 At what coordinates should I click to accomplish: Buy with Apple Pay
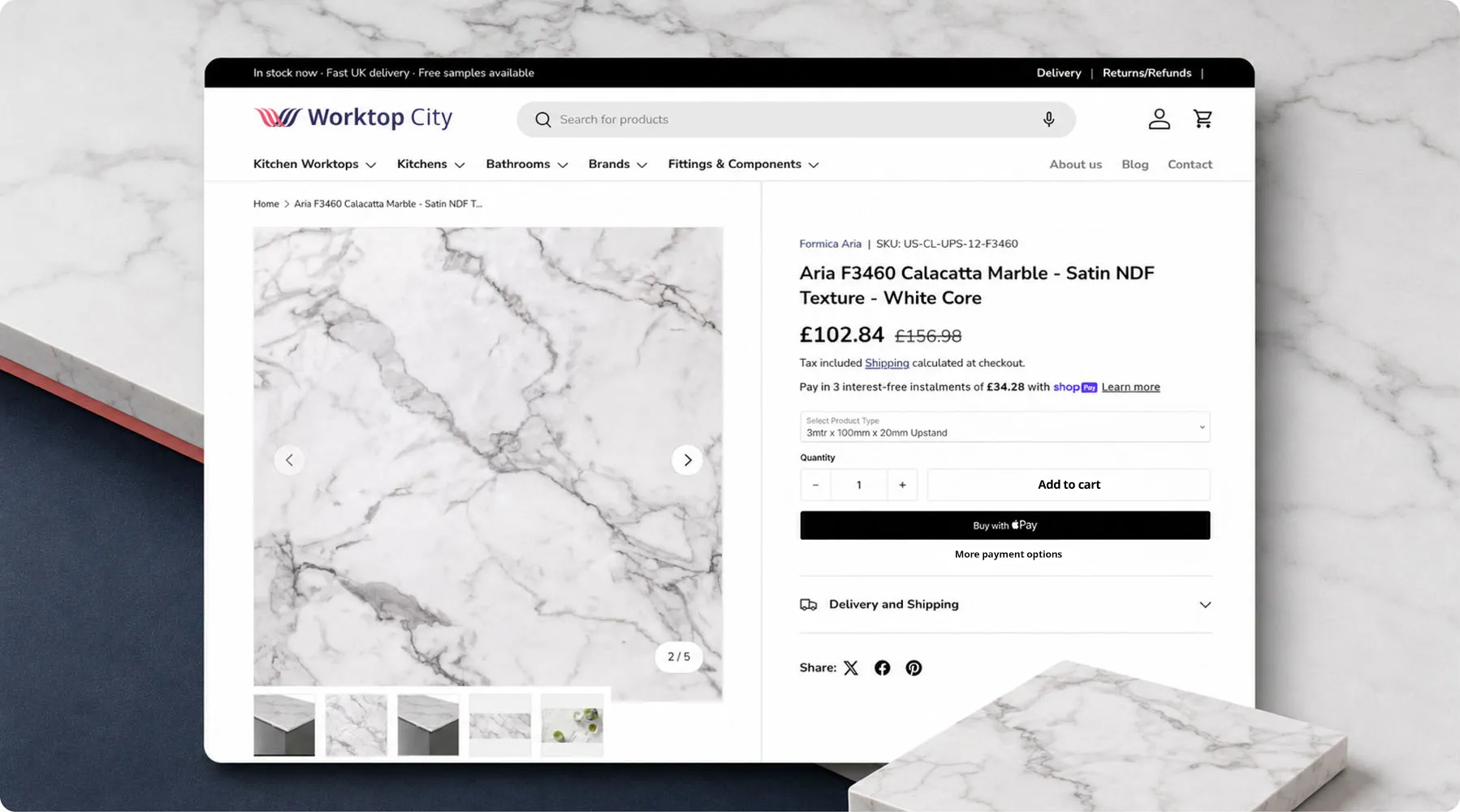1005,525
